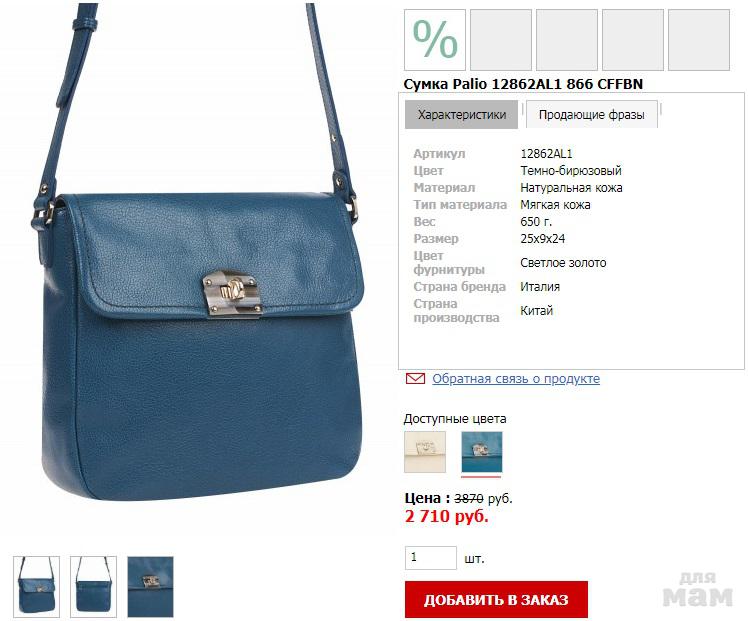Screen dimensions: 748x621
Task: Click the metal clasp on the bag image
Action: pyautogui.click(x=232, y=293)
